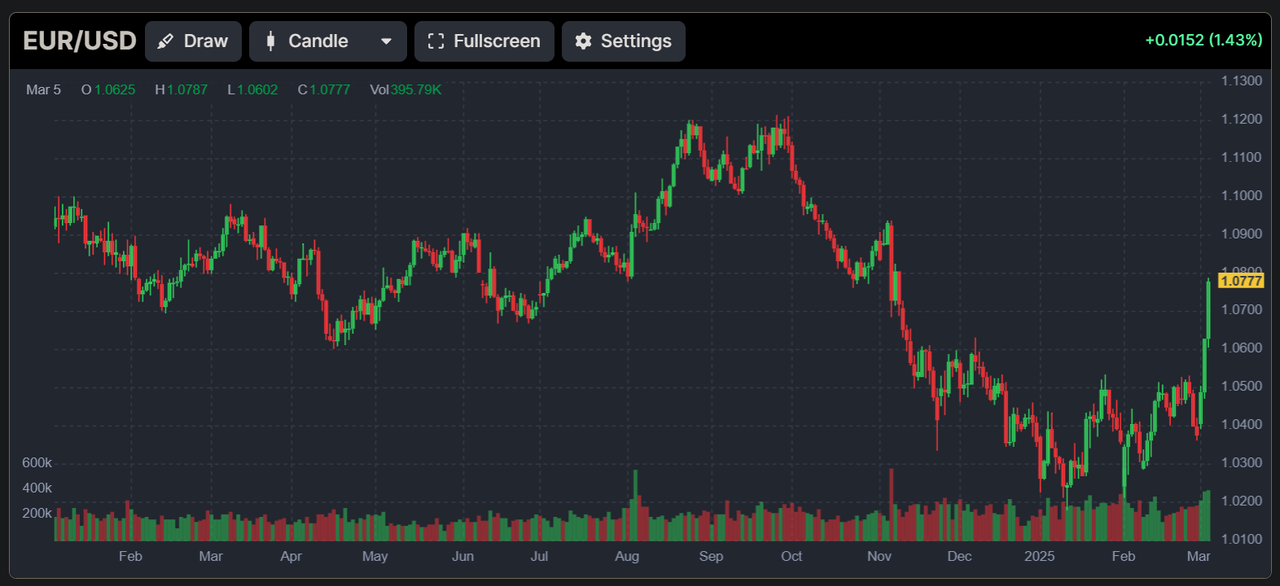
Task: Click the 1.0700 price axis label
Action: point(1242,310)
